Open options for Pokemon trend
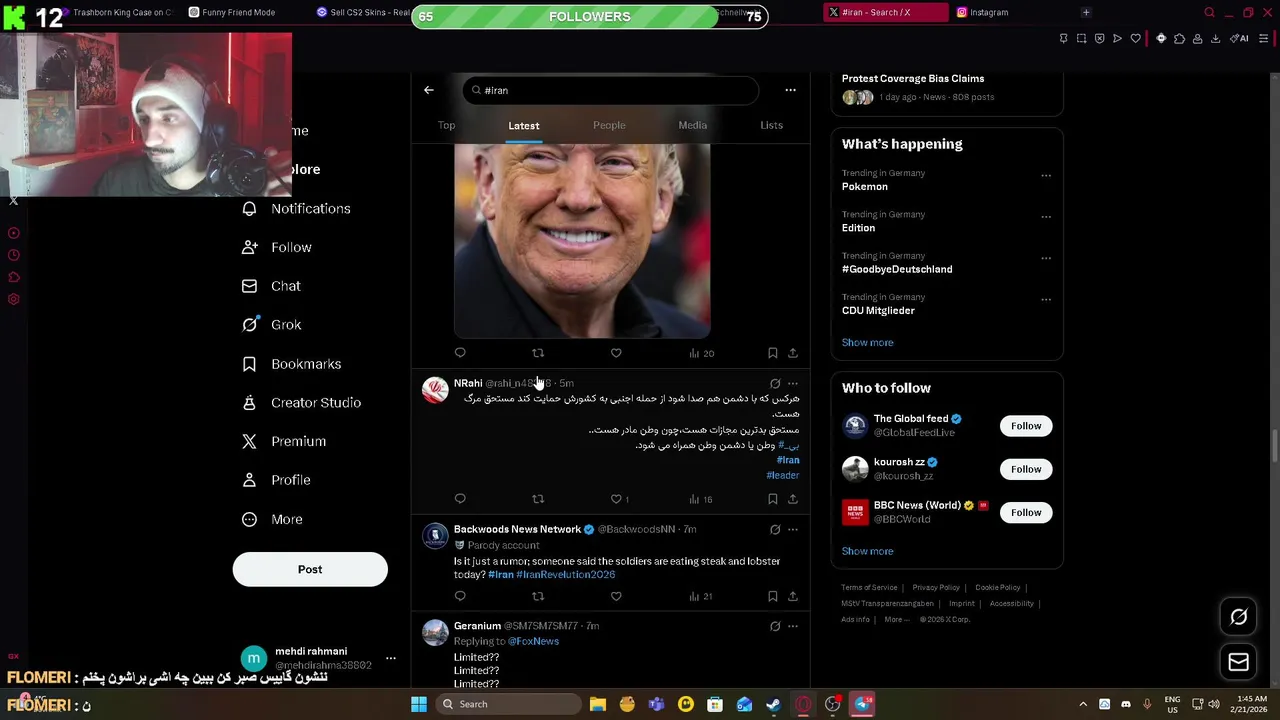 point(1046,176)
